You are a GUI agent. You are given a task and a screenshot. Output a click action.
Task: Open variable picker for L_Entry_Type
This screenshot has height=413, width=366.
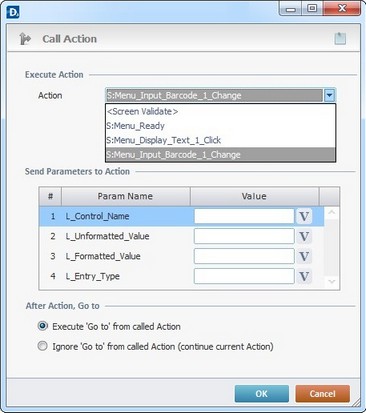click(x=304, y=276)
